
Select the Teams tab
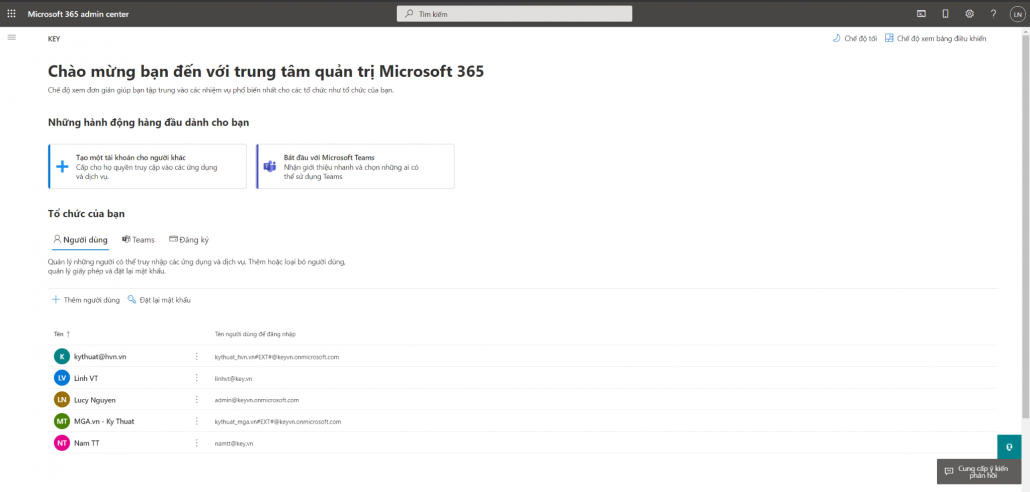pyautogui.click(x=138, y=240)
